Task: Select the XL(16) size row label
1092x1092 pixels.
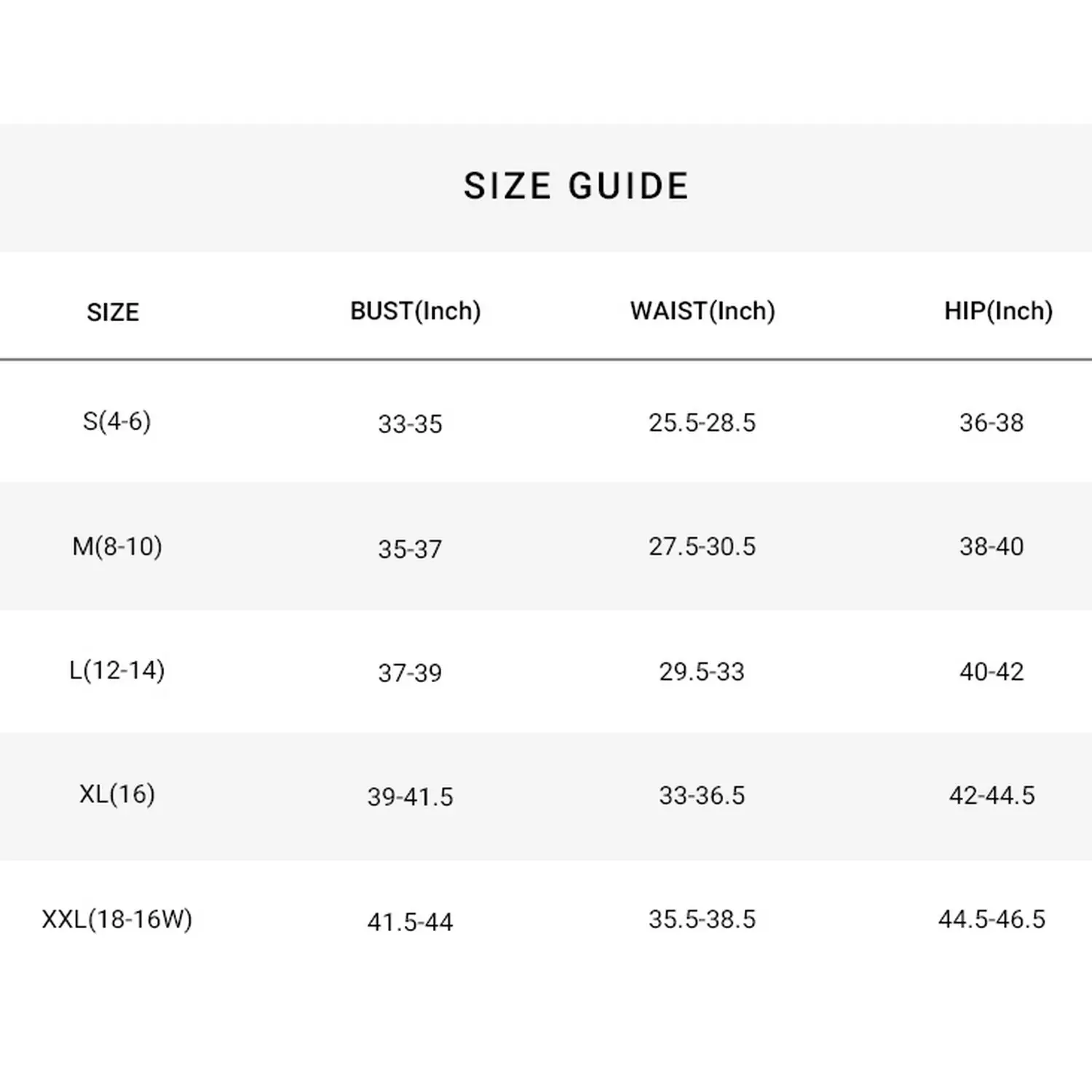Action: [x=116, y=794]
